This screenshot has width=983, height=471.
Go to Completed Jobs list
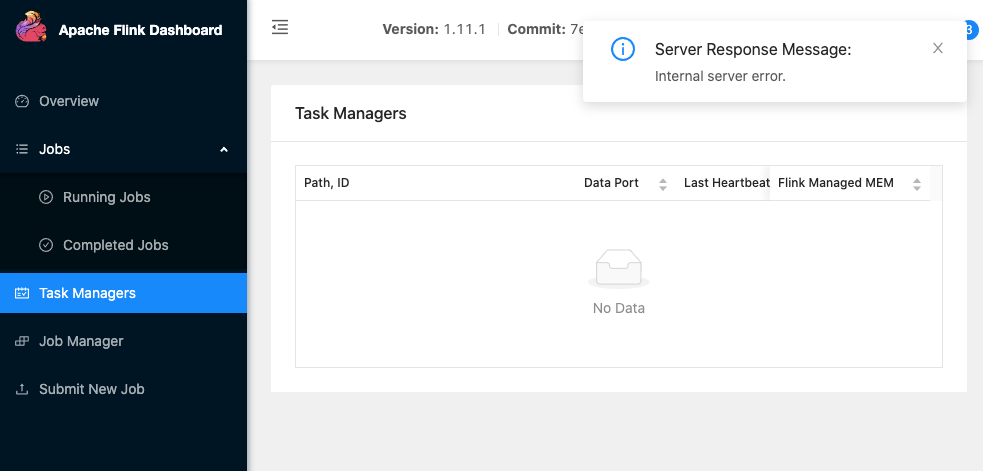115,245
